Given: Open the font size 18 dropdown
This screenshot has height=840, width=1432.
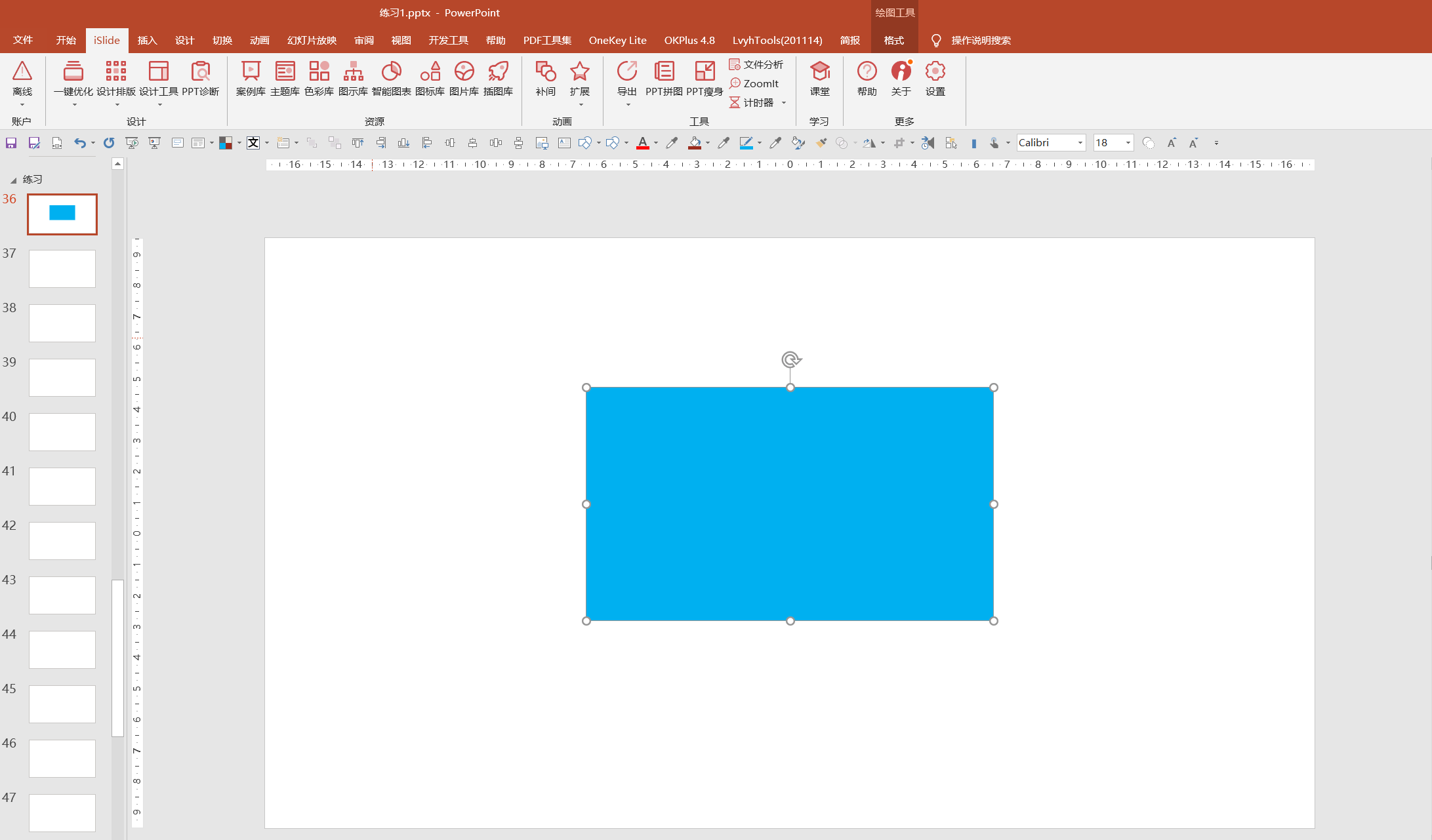Looking at the screenshot, I should 1128,143.
